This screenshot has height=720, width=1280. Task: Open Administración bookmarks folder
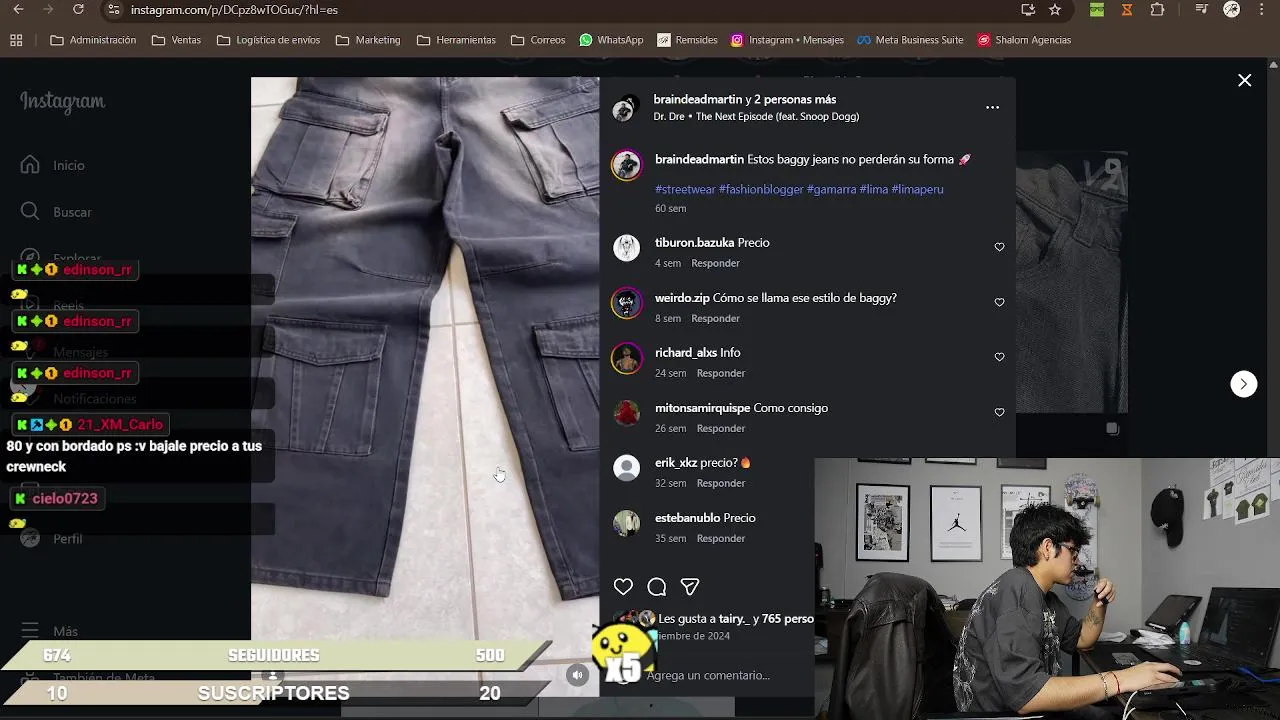(x=93, y=40)
